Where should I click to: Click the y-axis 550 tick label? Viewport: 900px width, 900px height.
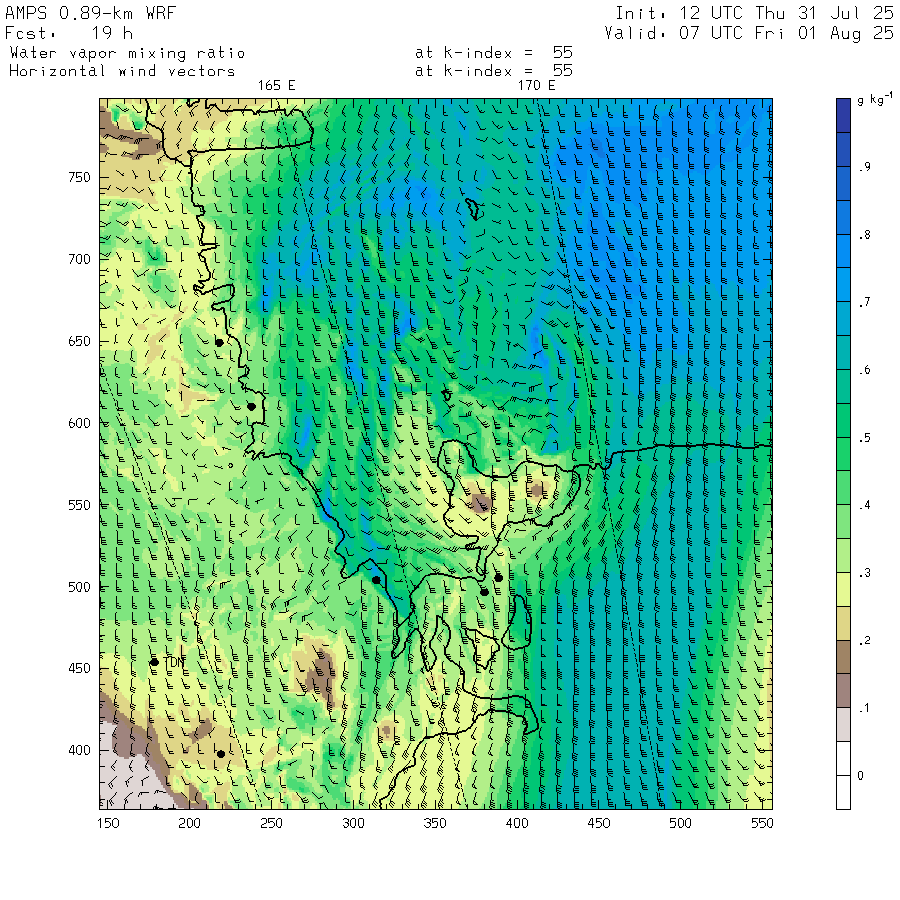(79, 505)
